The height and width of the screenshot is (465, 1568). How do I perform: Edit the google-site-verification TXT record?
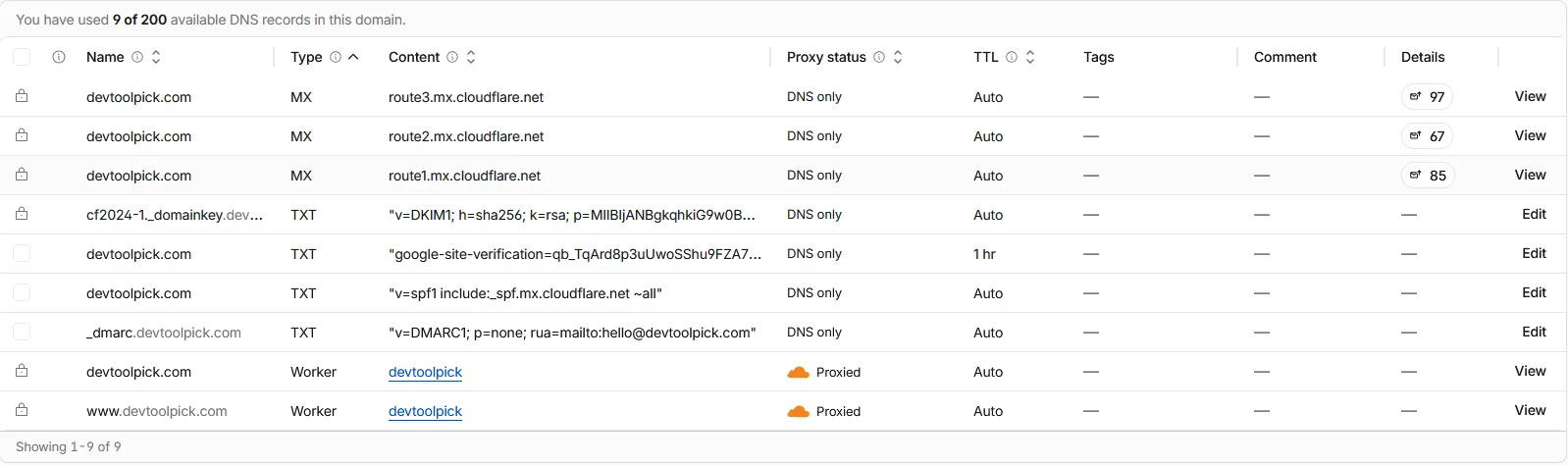1534,253
